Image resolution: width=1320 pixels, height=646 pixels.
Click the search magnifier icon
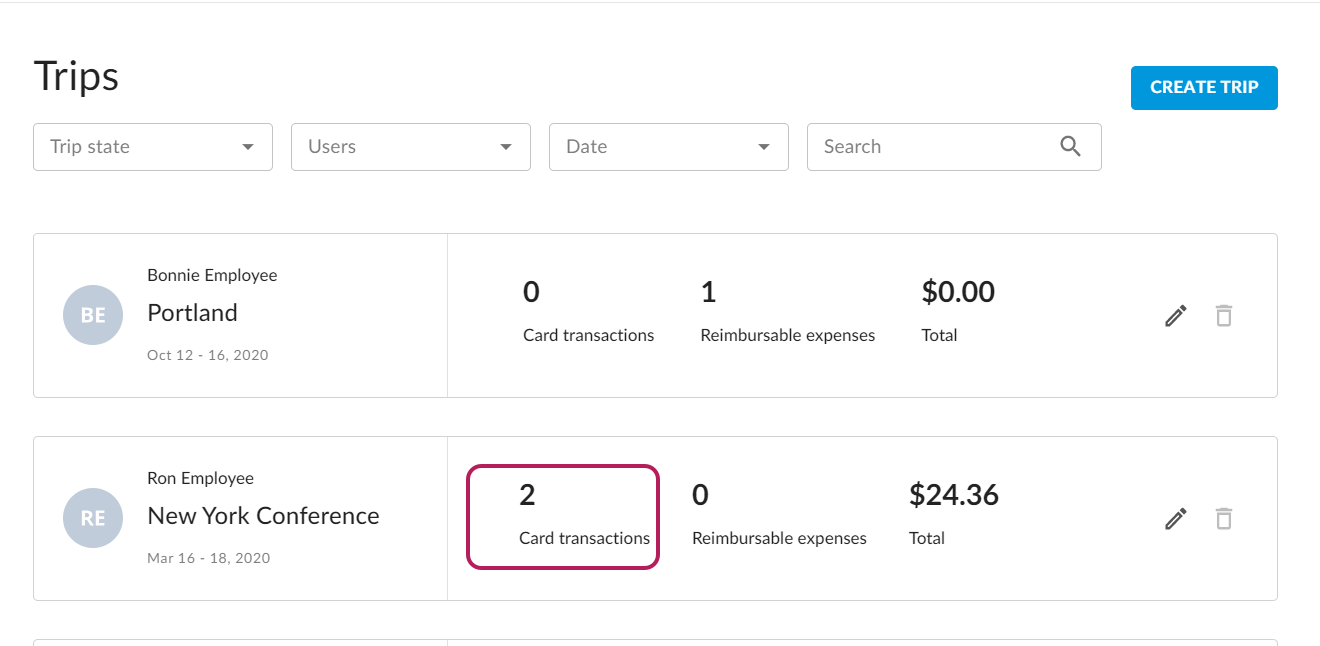coord(1070,147)
